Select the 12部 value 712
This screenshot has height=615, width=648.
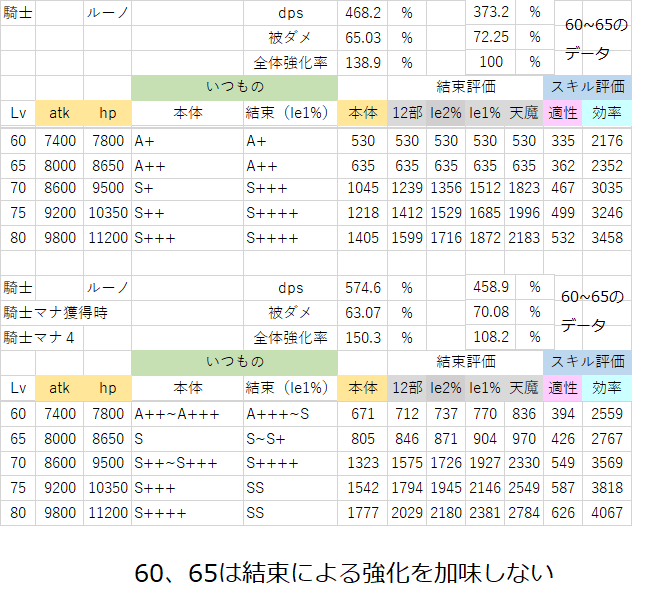[x=407, y=414]
